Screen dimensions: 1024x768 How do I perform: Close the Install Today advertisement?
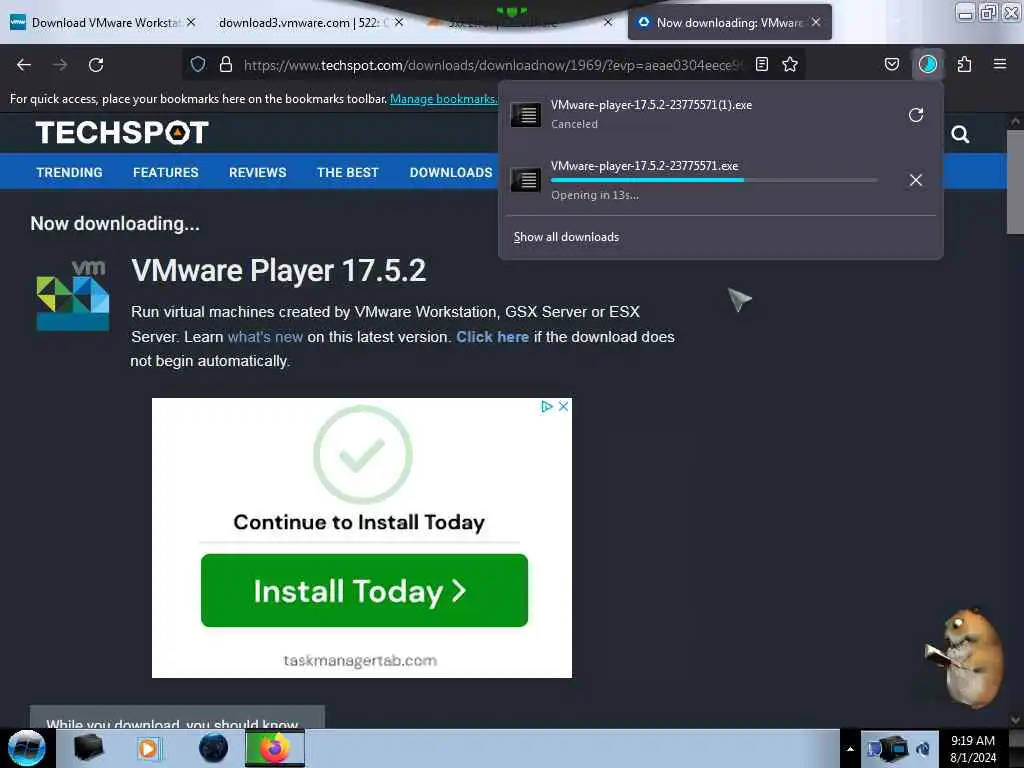pyautogui.click(x=564, y=406)
